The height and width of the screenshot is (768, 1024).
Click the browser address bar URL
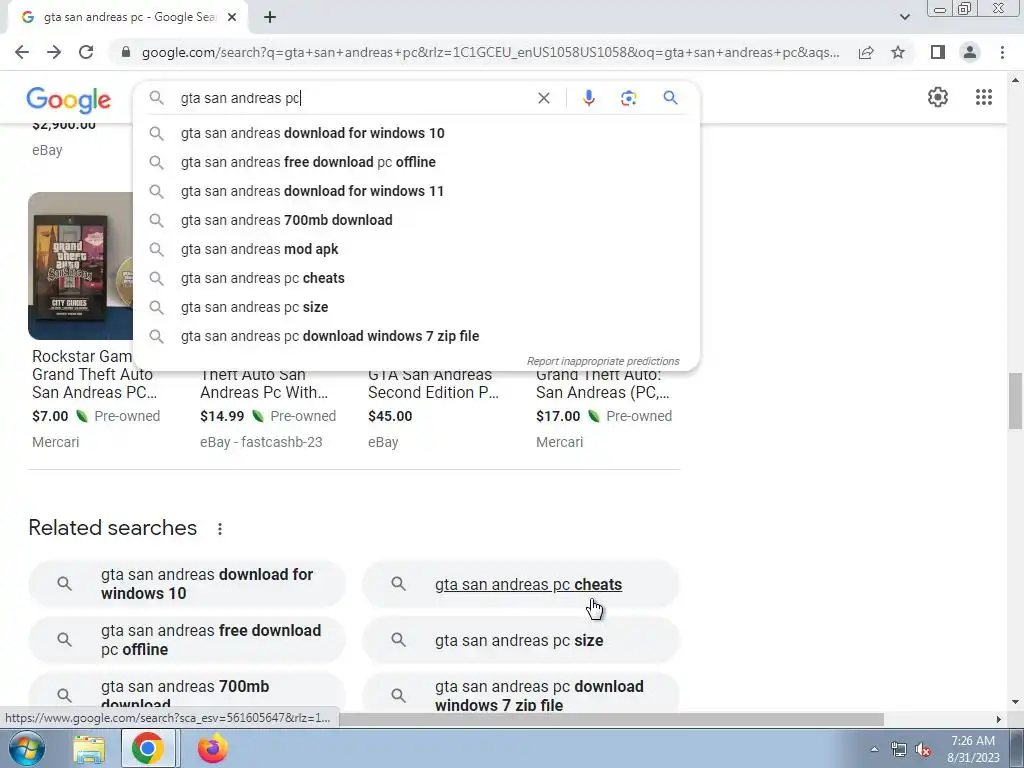(x=490, y=52)
